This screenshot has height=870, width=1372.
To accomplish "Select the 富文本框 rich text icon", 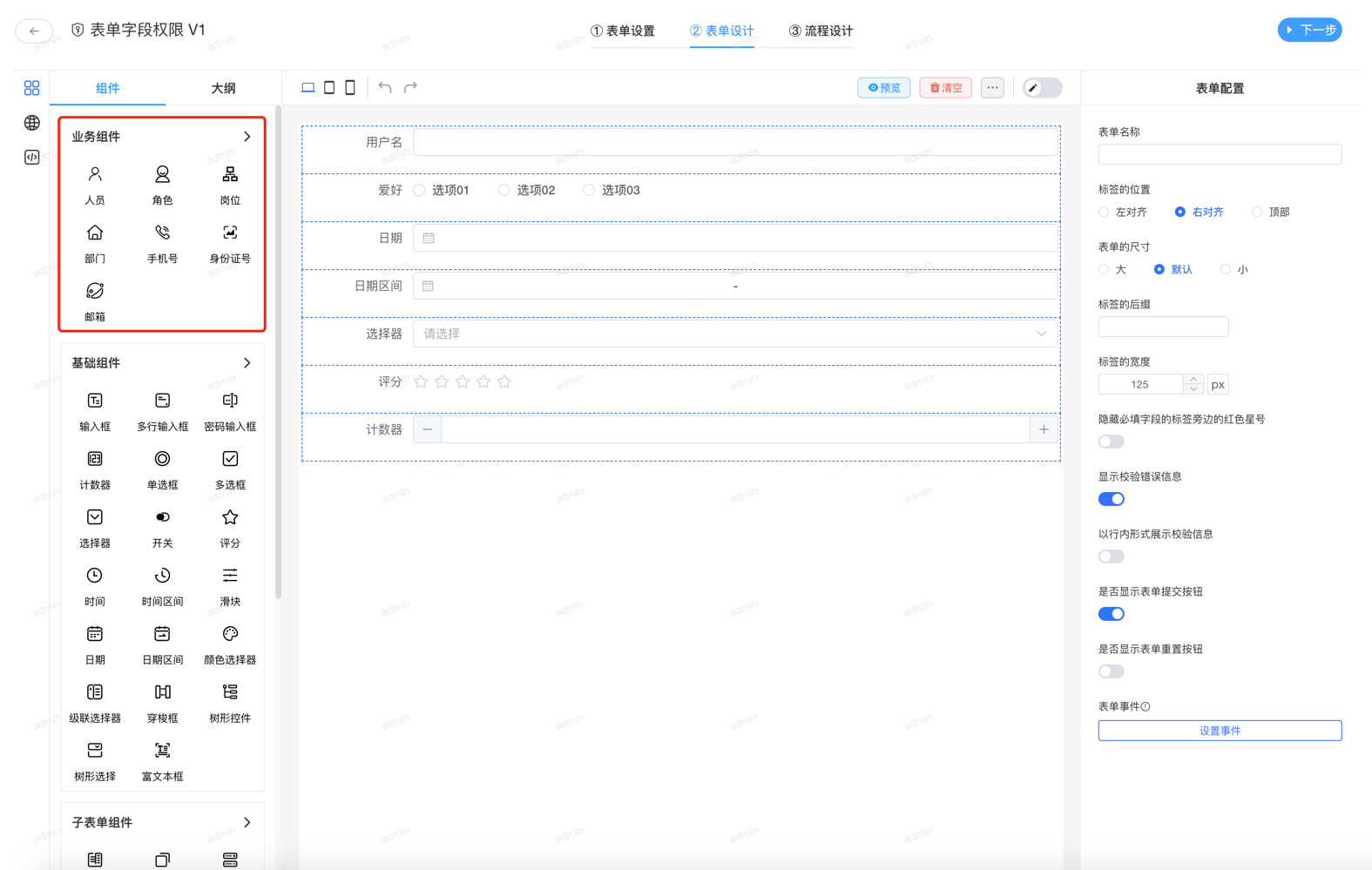I will (162, 752).
